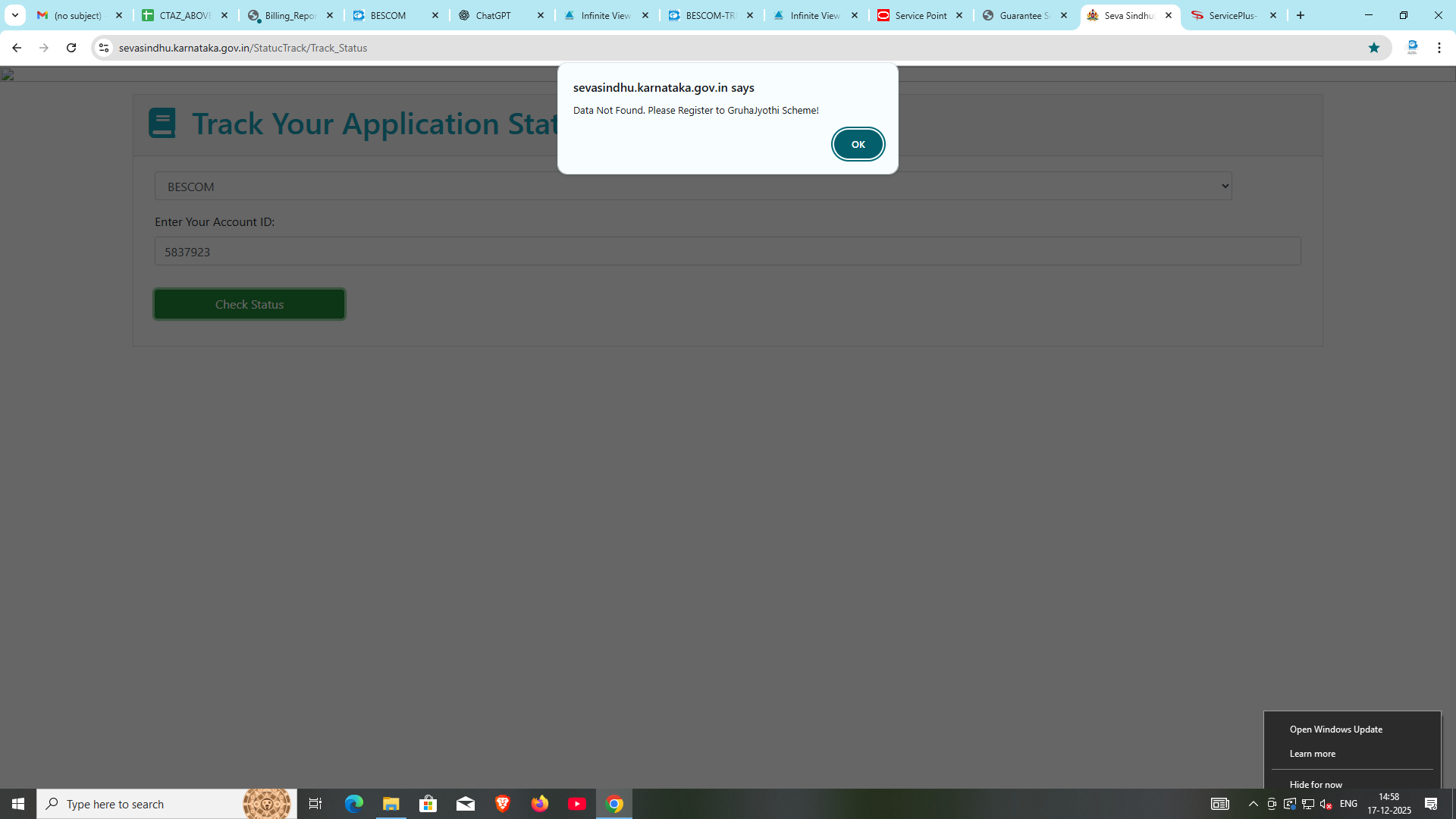Image resolution: width=1456 pixels, height=819 pixels.
Task: Close the Guarantee Scheme tab
Action: click(x=1064, y=15)
